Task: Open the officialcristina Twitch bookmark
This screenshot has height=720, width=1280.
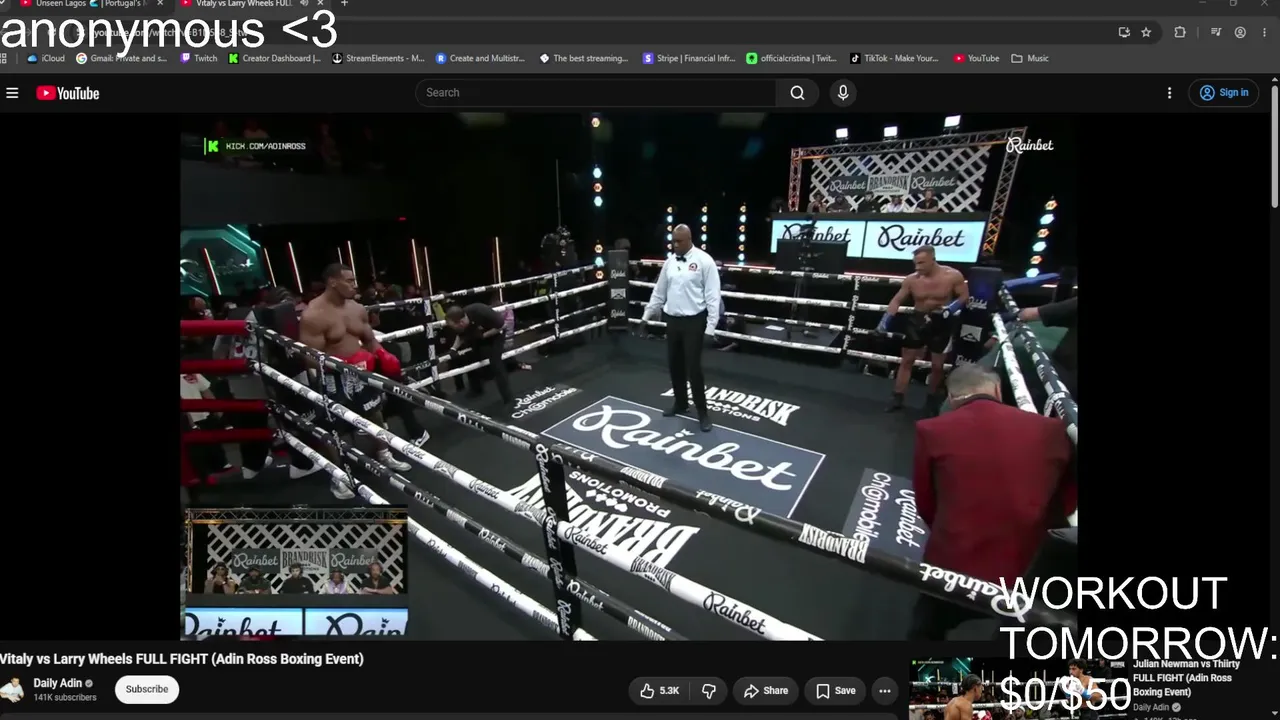Action: pyautogui.click(x=791, y=58)
